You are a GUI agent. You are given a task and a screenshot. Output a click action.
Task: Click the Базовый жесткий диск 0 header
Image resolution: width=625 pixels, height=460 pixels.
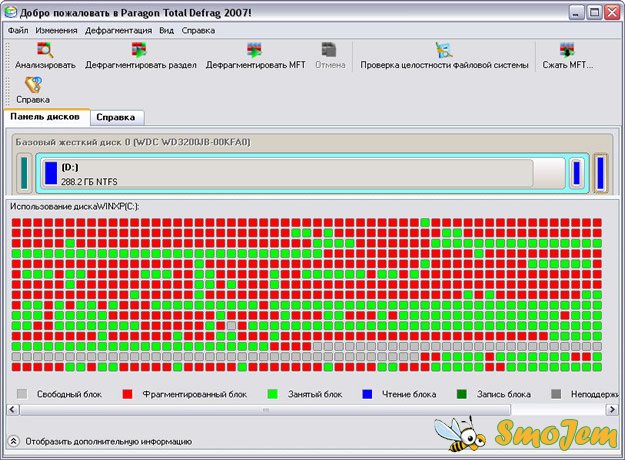pyautogui.click(x=133, y=142)
